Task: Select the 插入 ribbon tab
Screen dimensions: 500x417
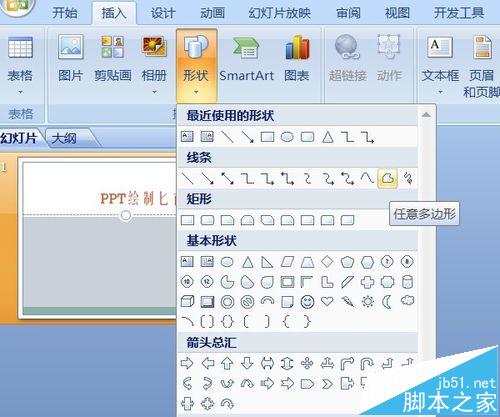Action: pos(114,13)
